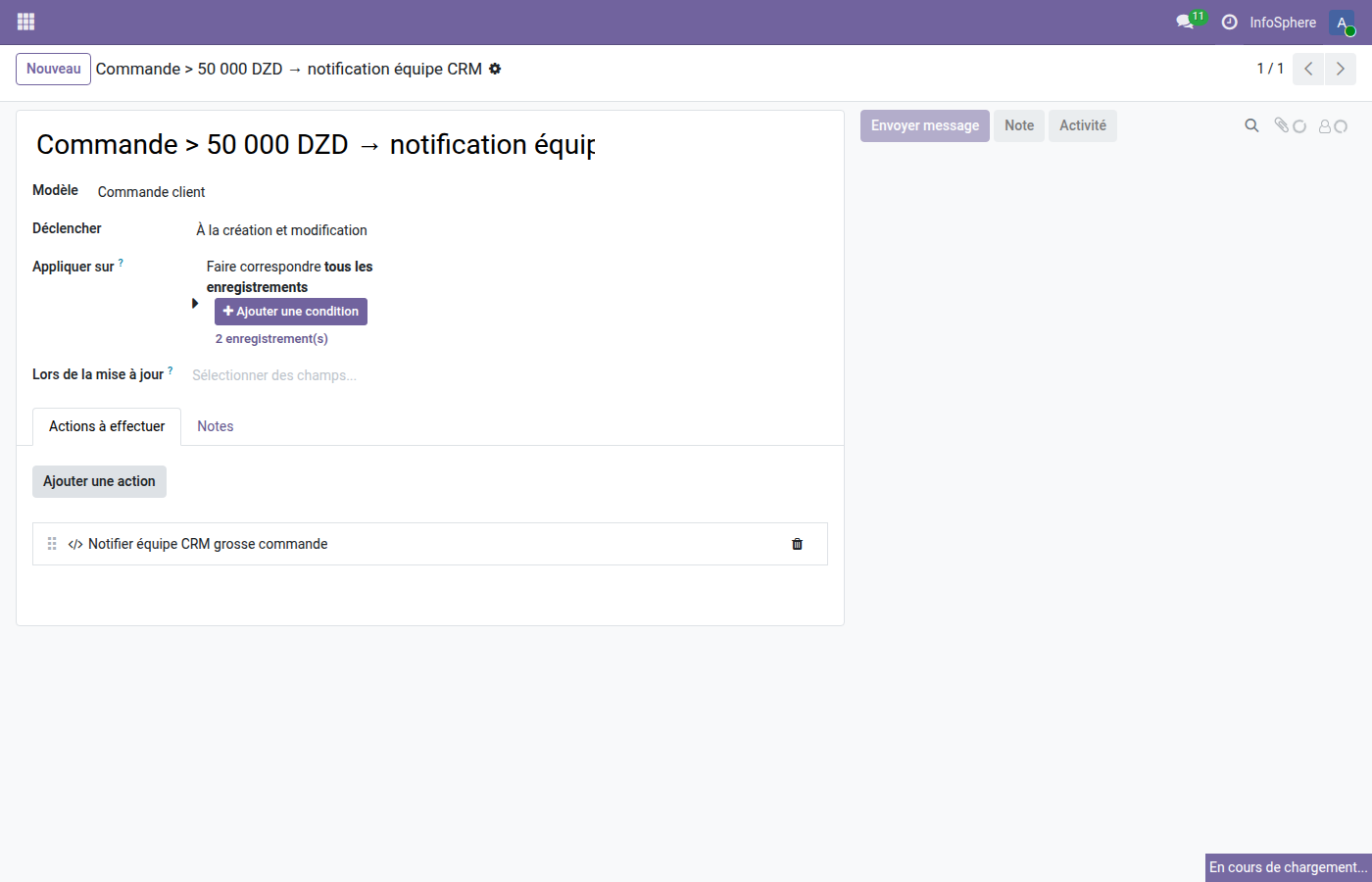Click the user avatar in top bar
This screenshot has width=1372, height=882.
[1342, 23]
